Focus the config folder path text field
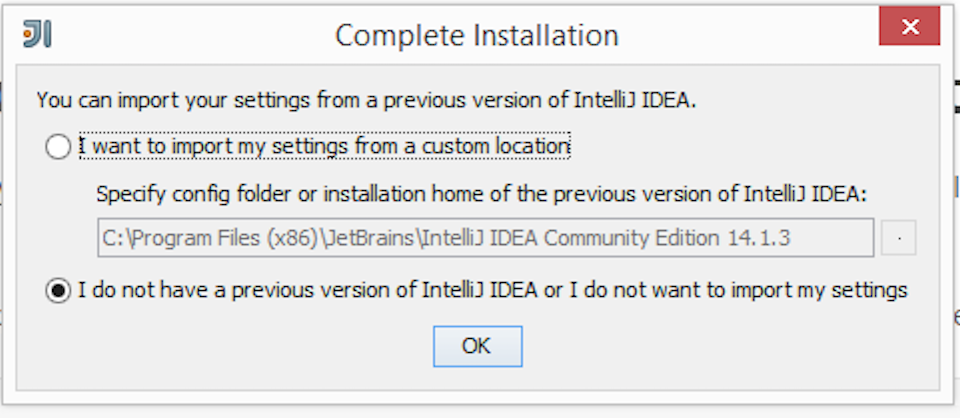Image resolution: width=960 pixels, height=418 pixels. click(x=486, y=237)
